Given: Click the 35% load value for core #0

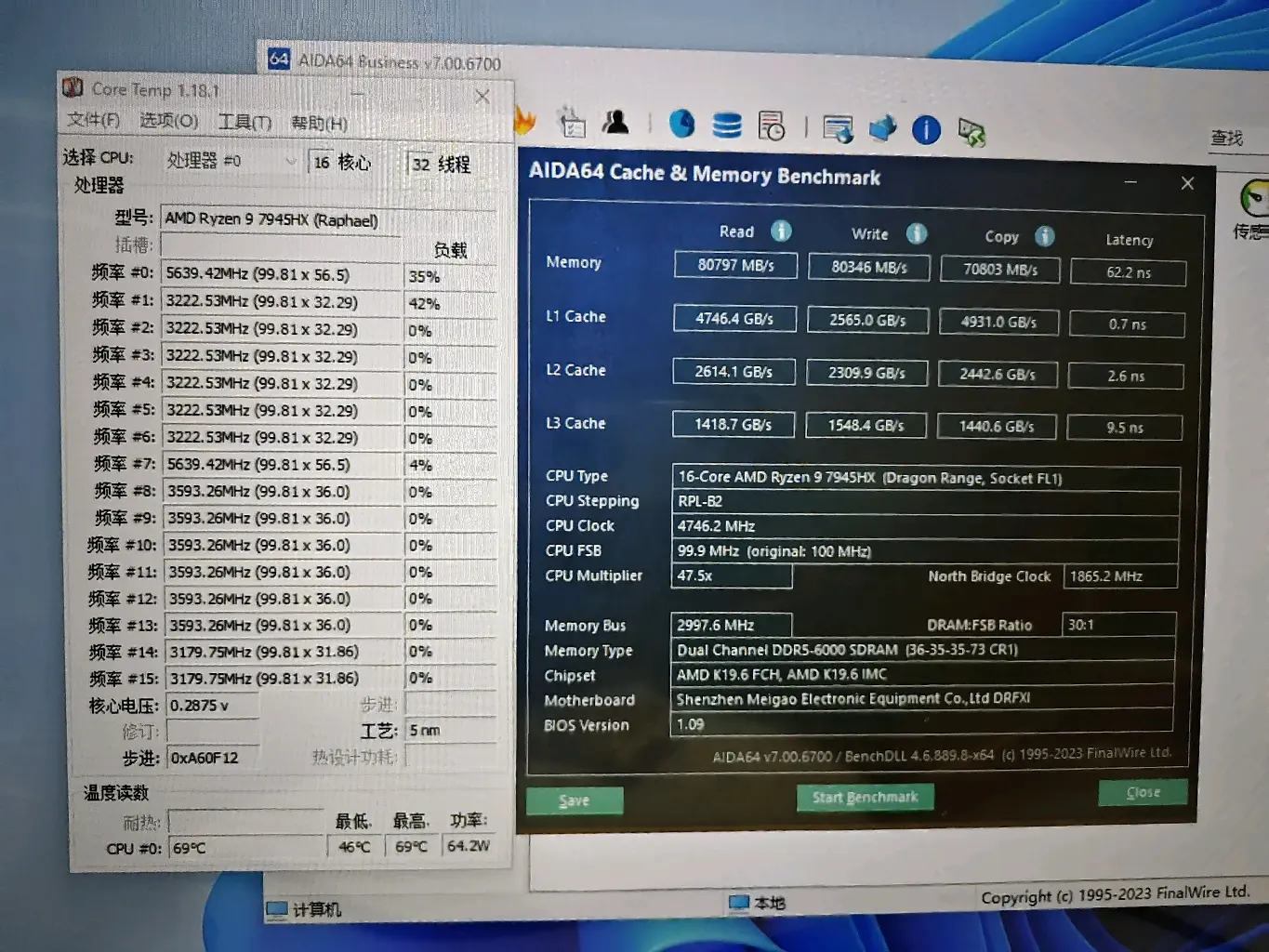Looking at the screenshot, I should pyautogui.click(x=450, y=277).
